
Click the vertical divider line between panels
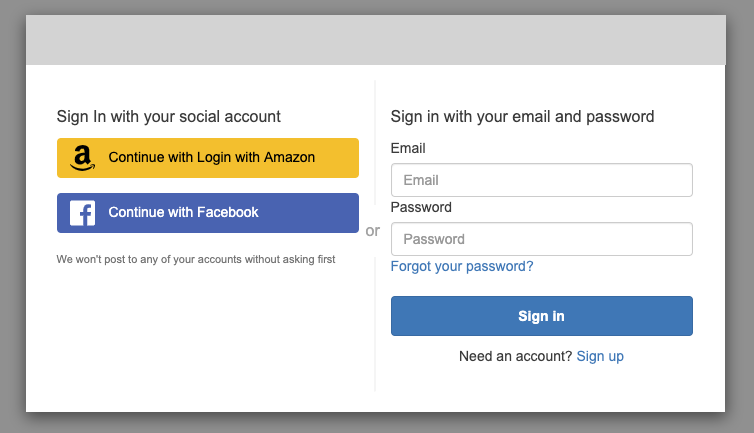pos(375,144)
